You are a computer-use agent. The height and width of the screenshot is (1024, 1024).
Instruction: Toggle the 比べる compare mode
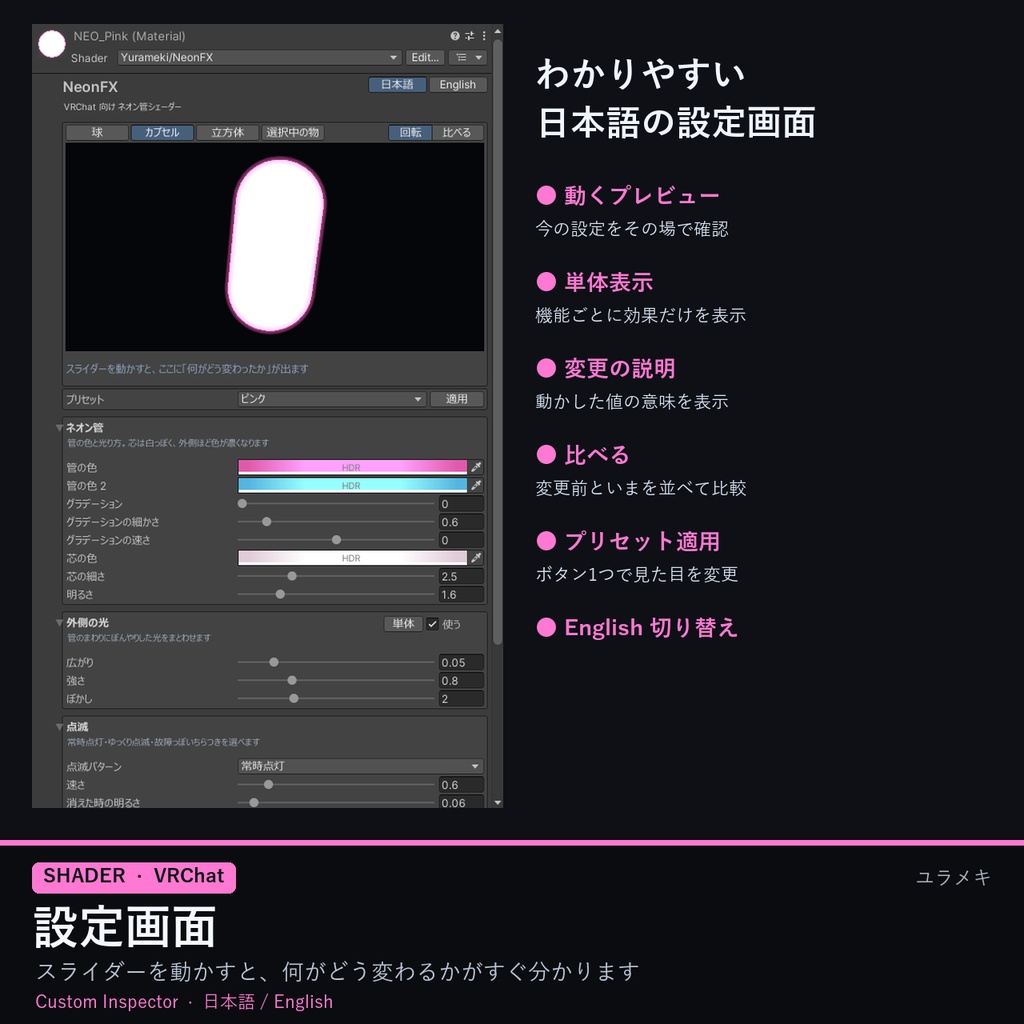(456, 133)
